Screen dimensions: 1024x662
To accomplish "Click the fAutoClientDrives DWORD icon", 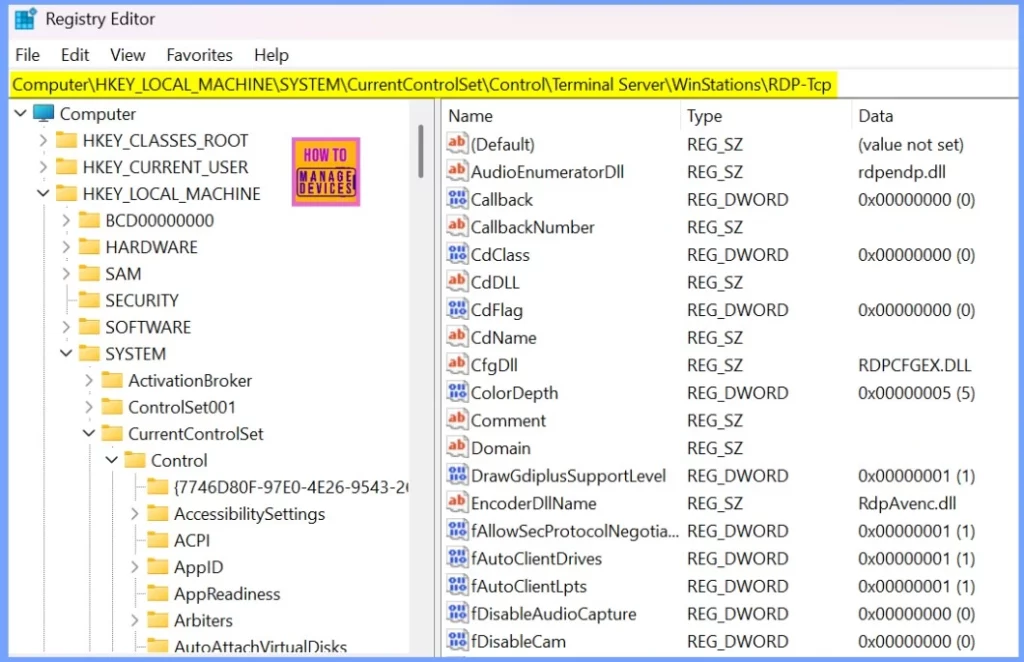I will (x=457, y=558).
